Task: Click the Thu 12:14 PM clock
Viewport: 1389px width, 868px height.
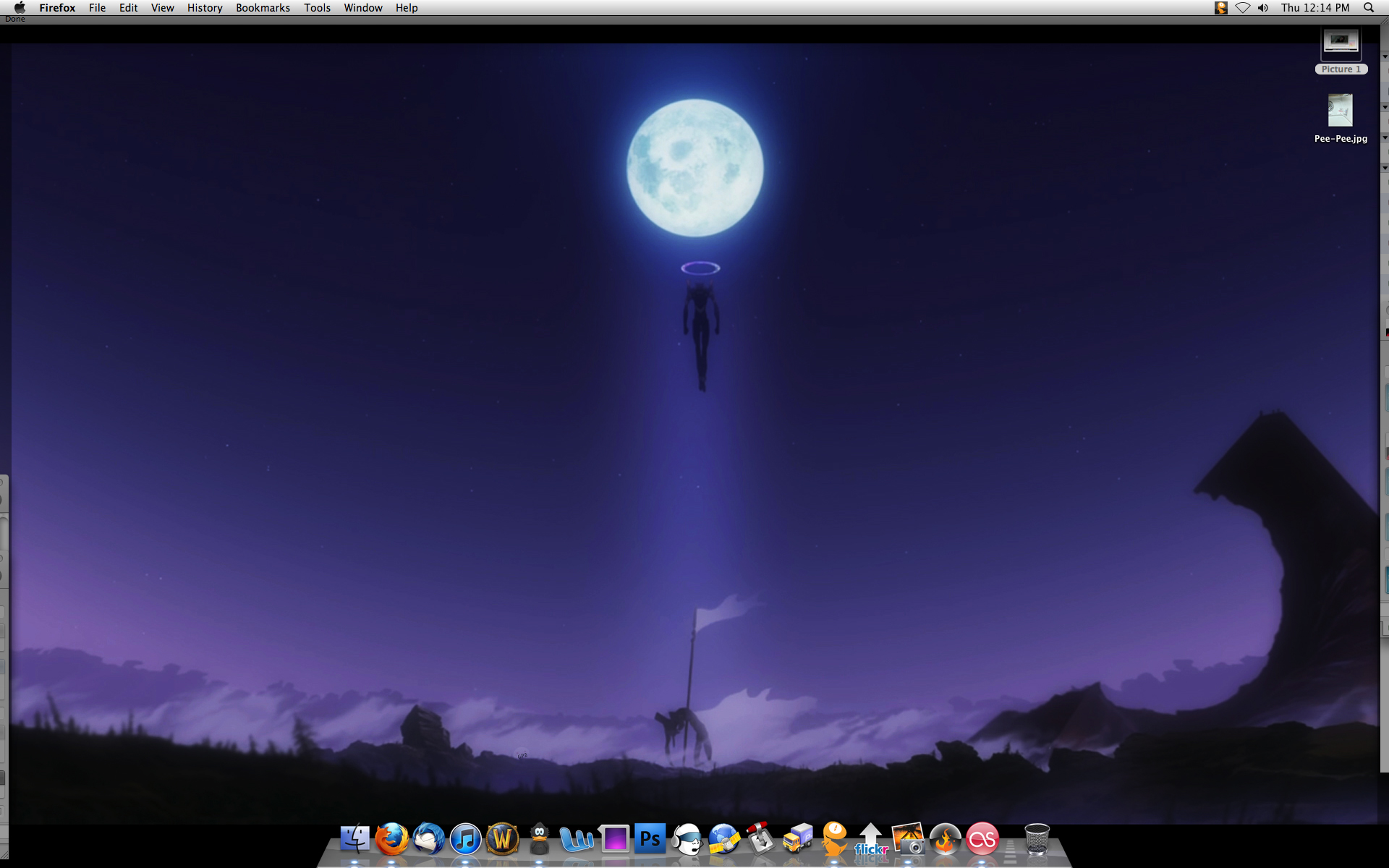Action: tap(1314, 8)
